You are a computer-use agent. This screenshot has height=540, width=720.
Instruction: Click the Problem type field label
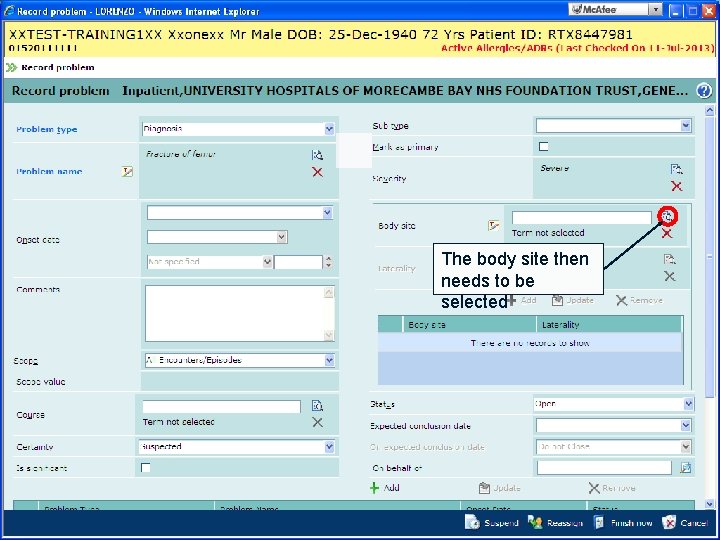(47, 129)
